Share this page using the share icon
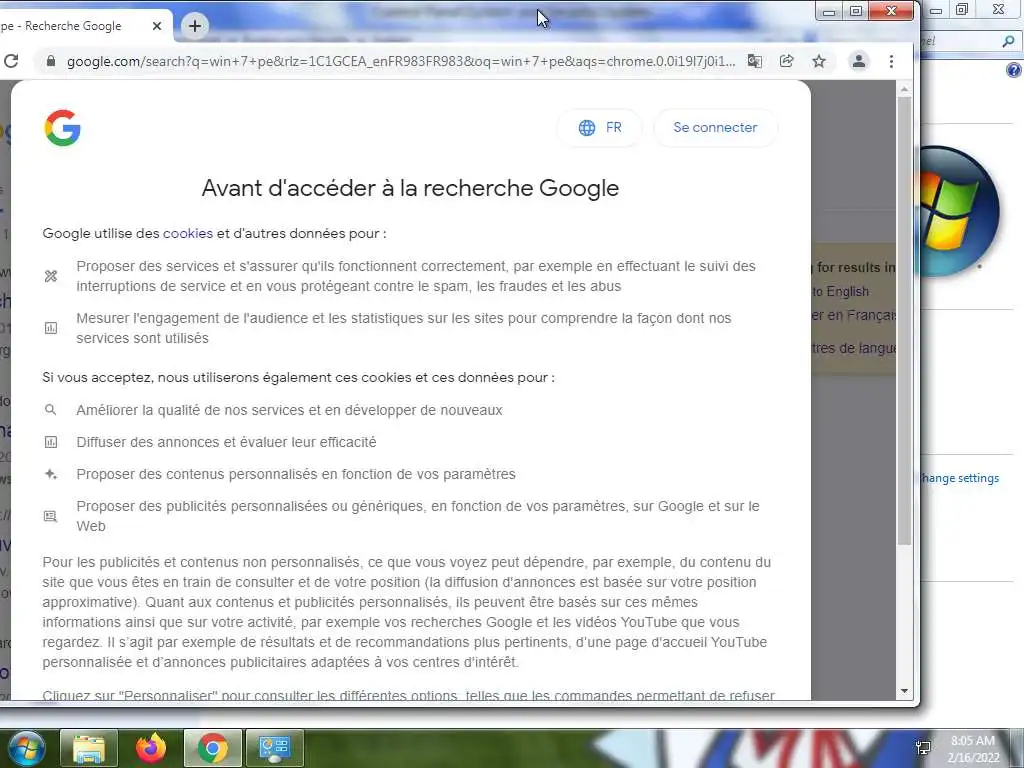This screenshot has height=768, width=1024. (787, 61)
